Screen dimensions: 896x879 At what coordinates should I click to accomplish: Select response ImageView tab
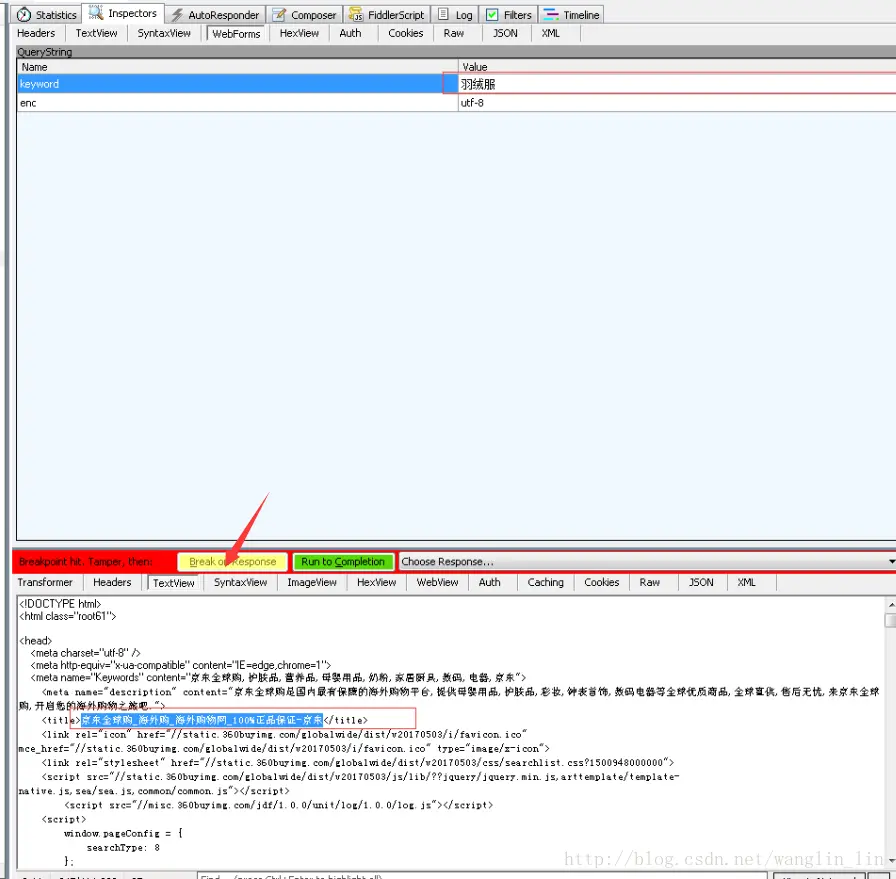[x=312, y=582]
